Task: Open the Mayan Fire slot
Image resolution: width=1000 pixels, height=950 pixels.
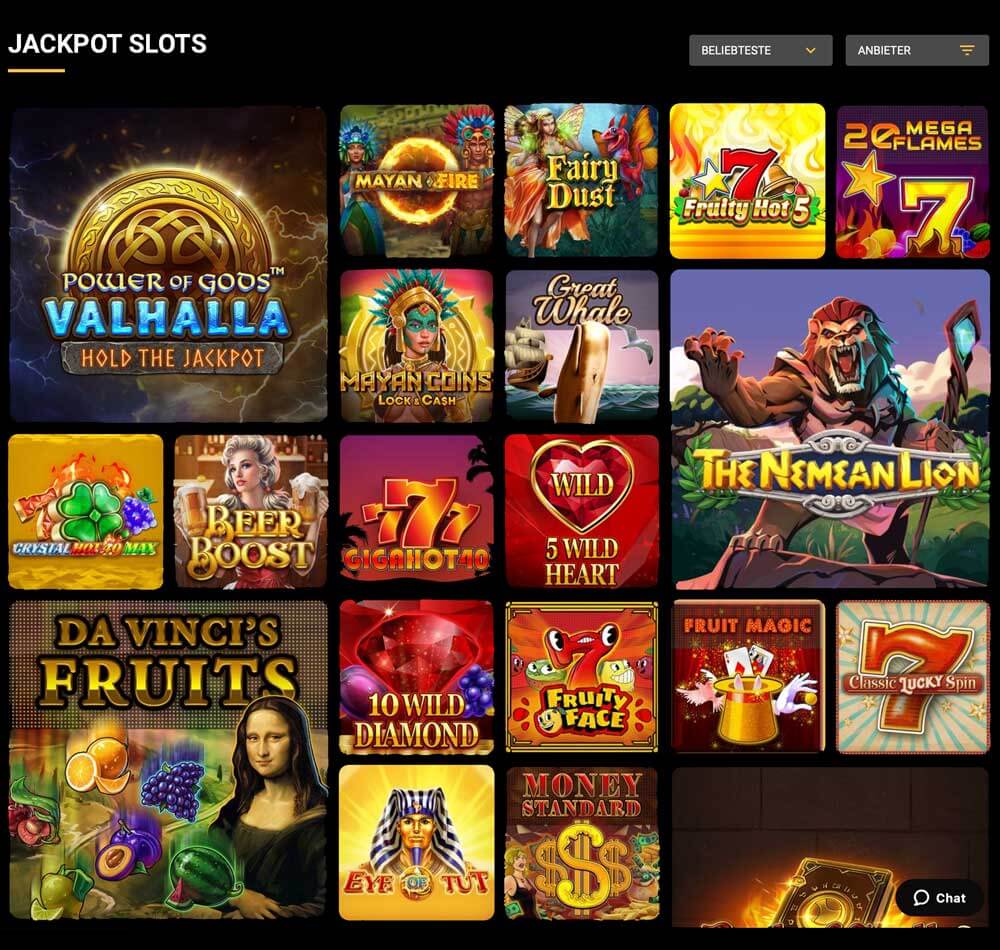Action: (x=416, y=181)
